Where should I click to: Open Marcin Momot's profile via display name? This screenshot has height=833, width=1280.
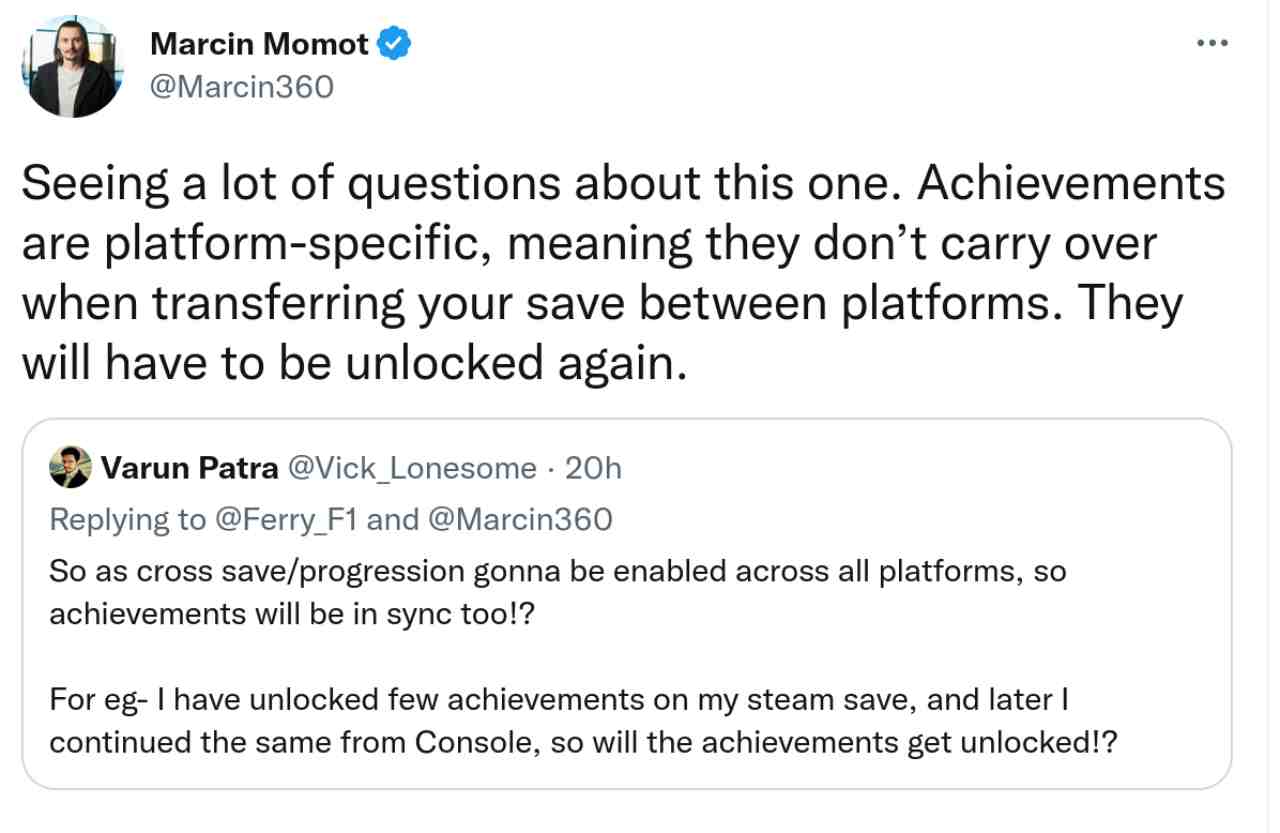(260, 44)
